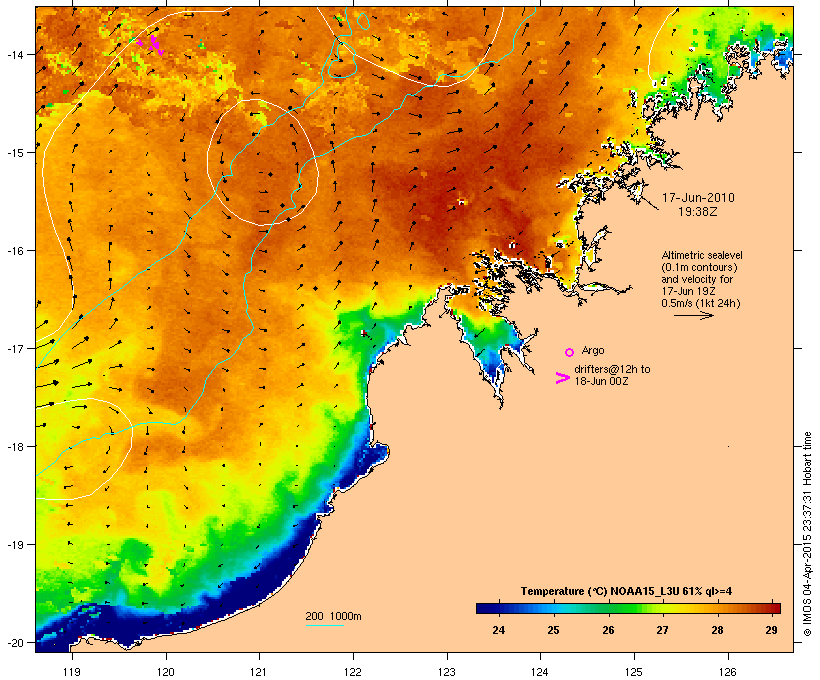
Task: Click the '17-Jun 19Z' caption line
Action: point(688,291)
